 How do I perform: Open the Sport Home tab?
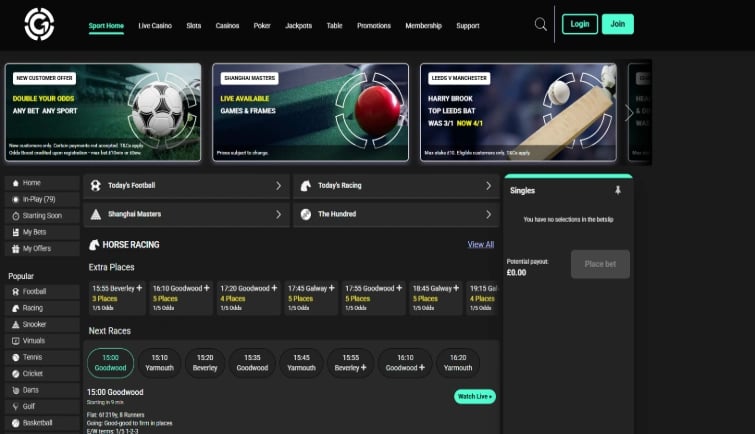tap(106, 26)
